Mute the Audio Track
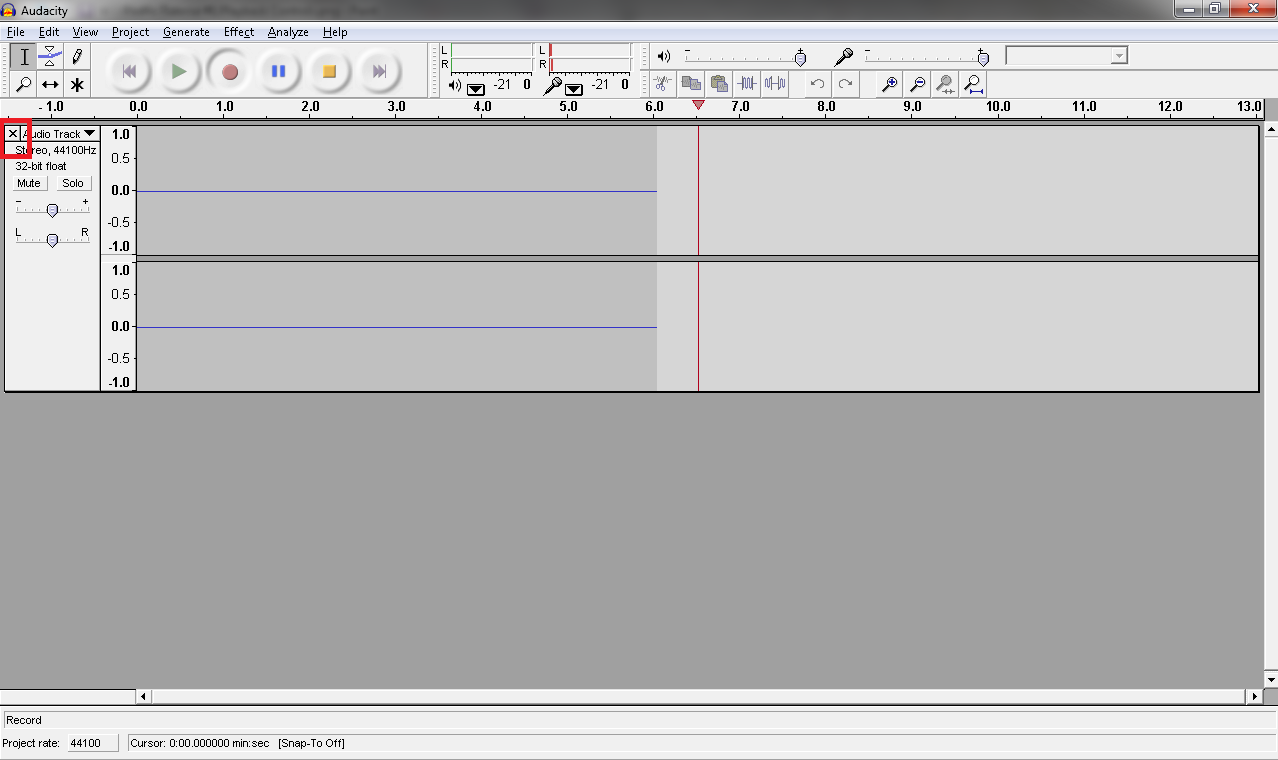This screenshot has height=760, width=1278. pos(29,183)
